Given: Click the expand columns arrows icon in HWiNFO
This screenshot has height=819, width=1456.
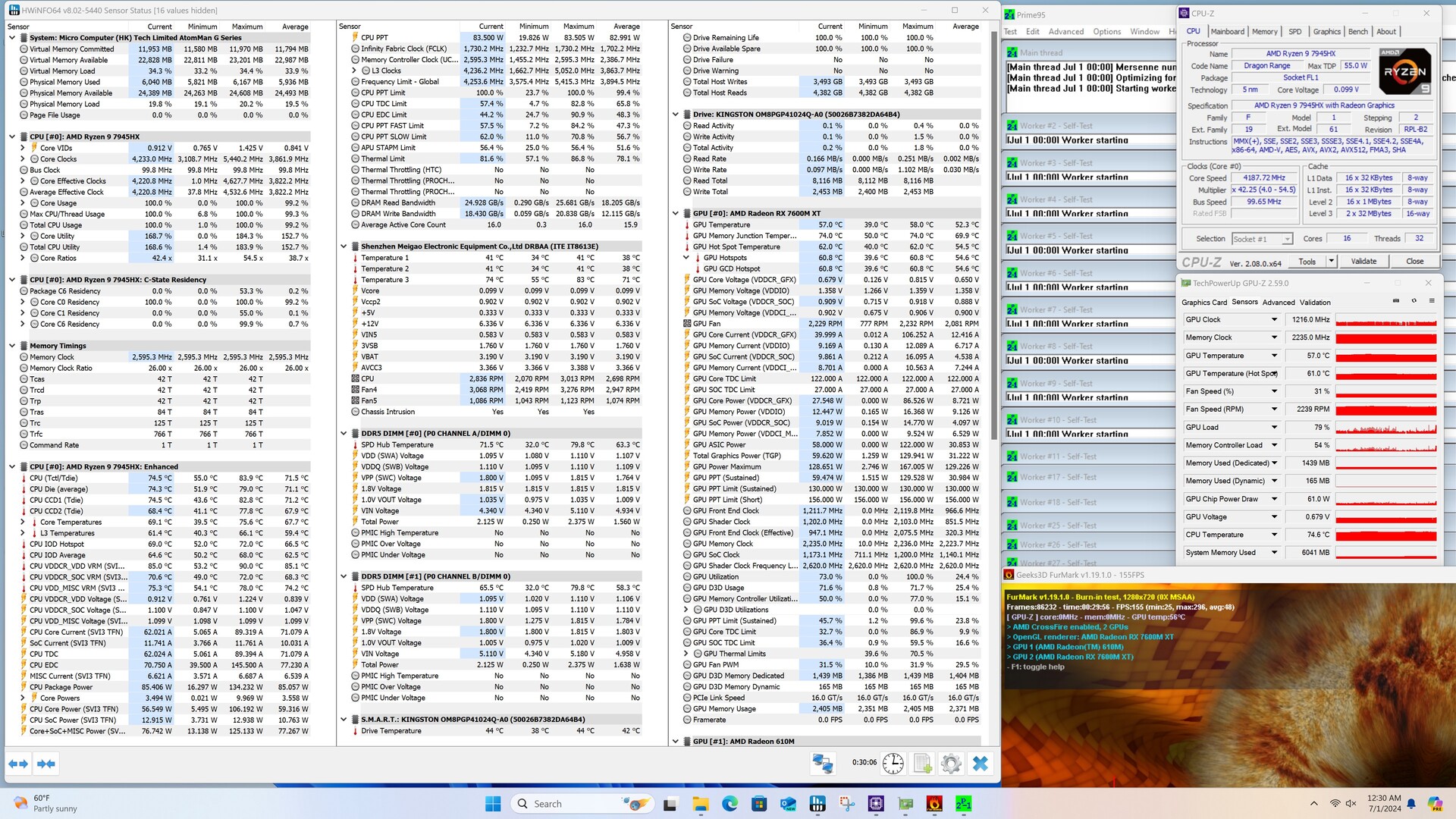Looking at the screenshot, I should pyautogui.click(x=18, y=764).
